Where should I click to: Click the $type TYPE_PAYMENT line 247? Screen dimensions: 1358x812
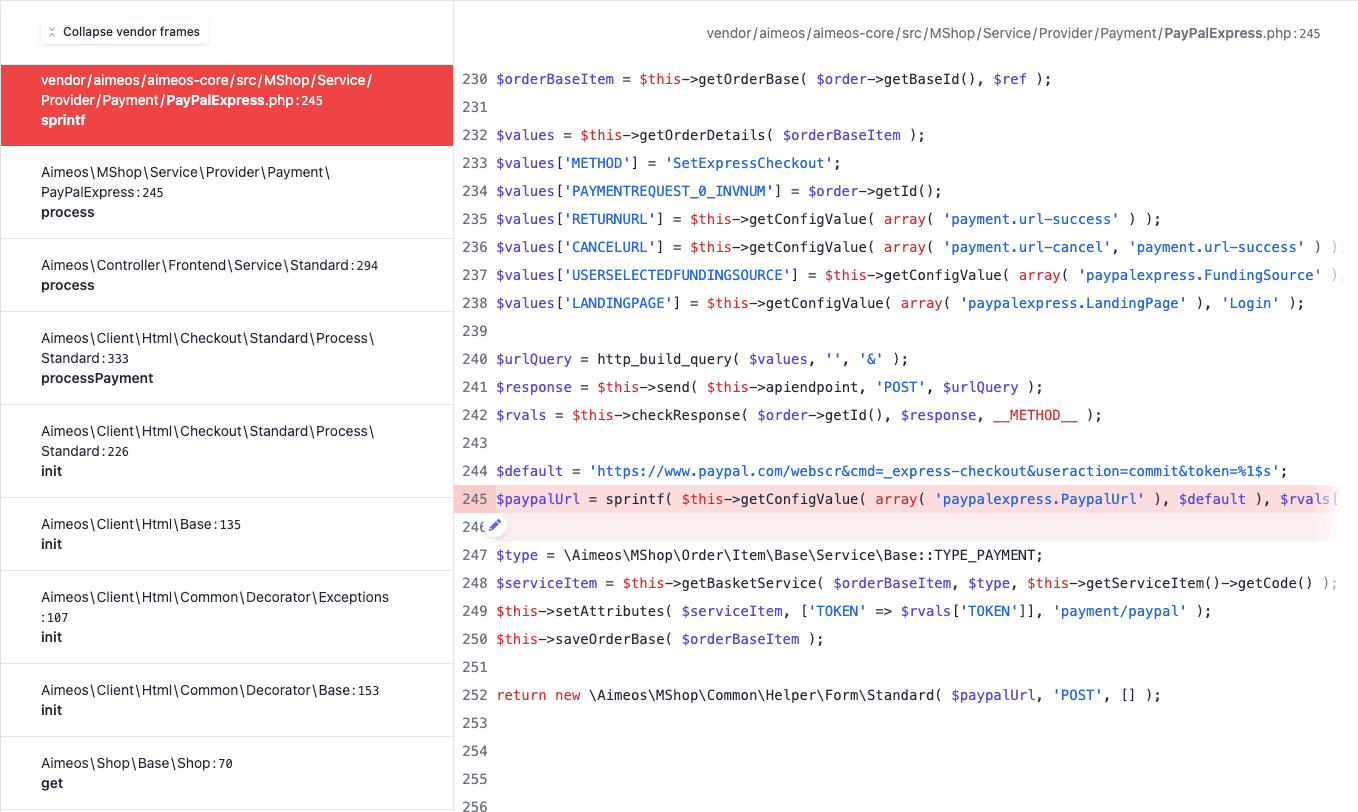(769, 555)
